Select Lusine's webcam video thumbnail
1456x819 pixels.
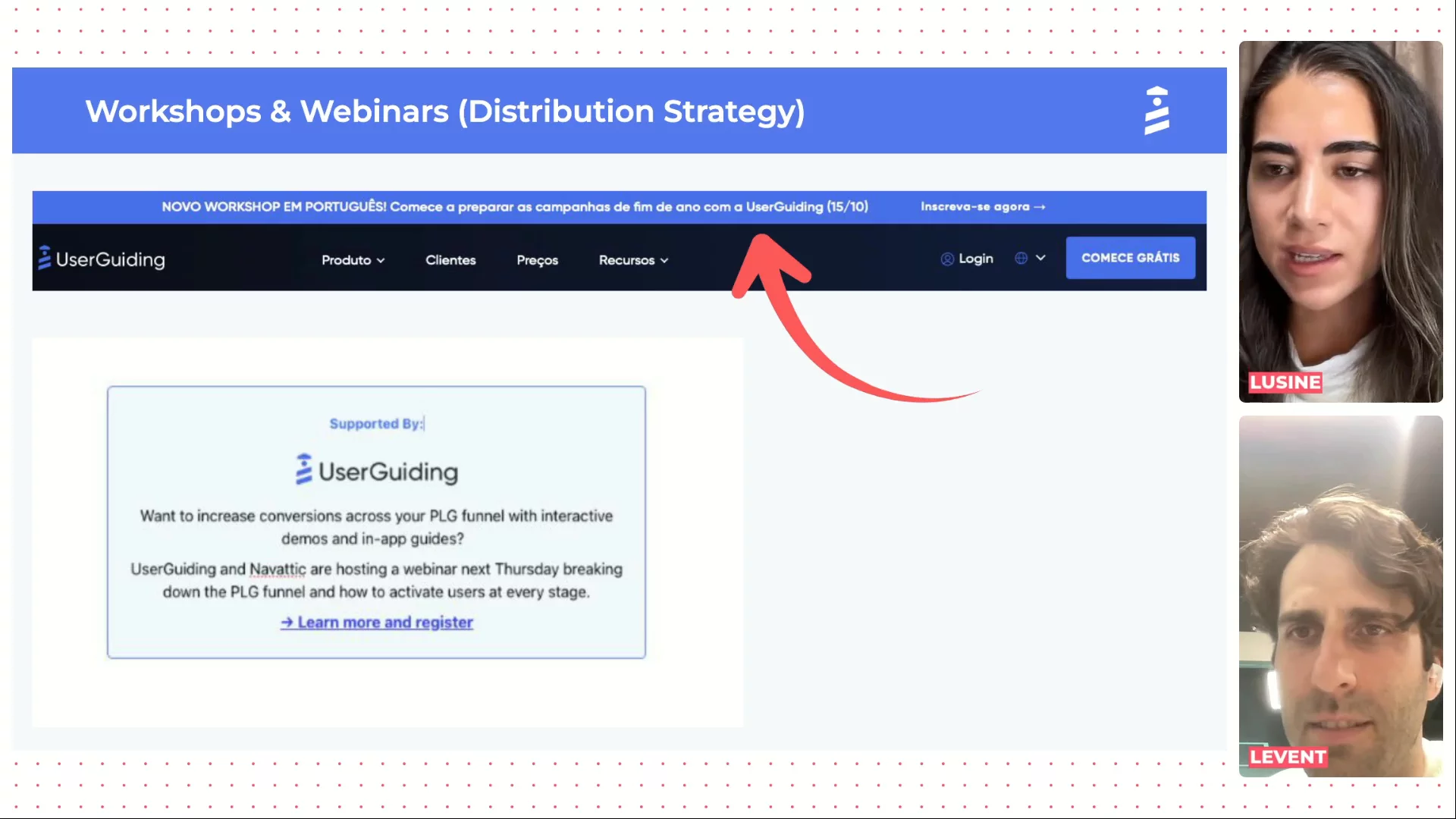(1340, 221)
